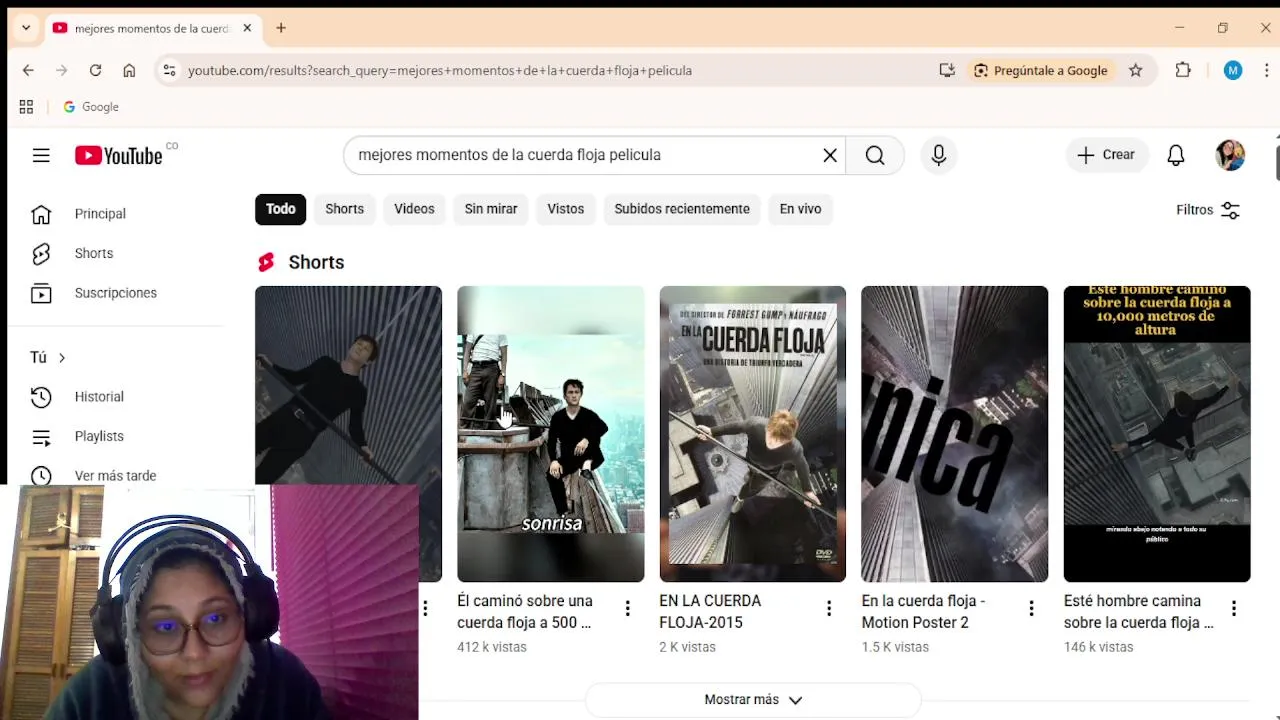Image resolution: width=1280 pixels, height=720 pixels.
Task: Open the Filtros search filters
Action: [x=1208, y=210]
